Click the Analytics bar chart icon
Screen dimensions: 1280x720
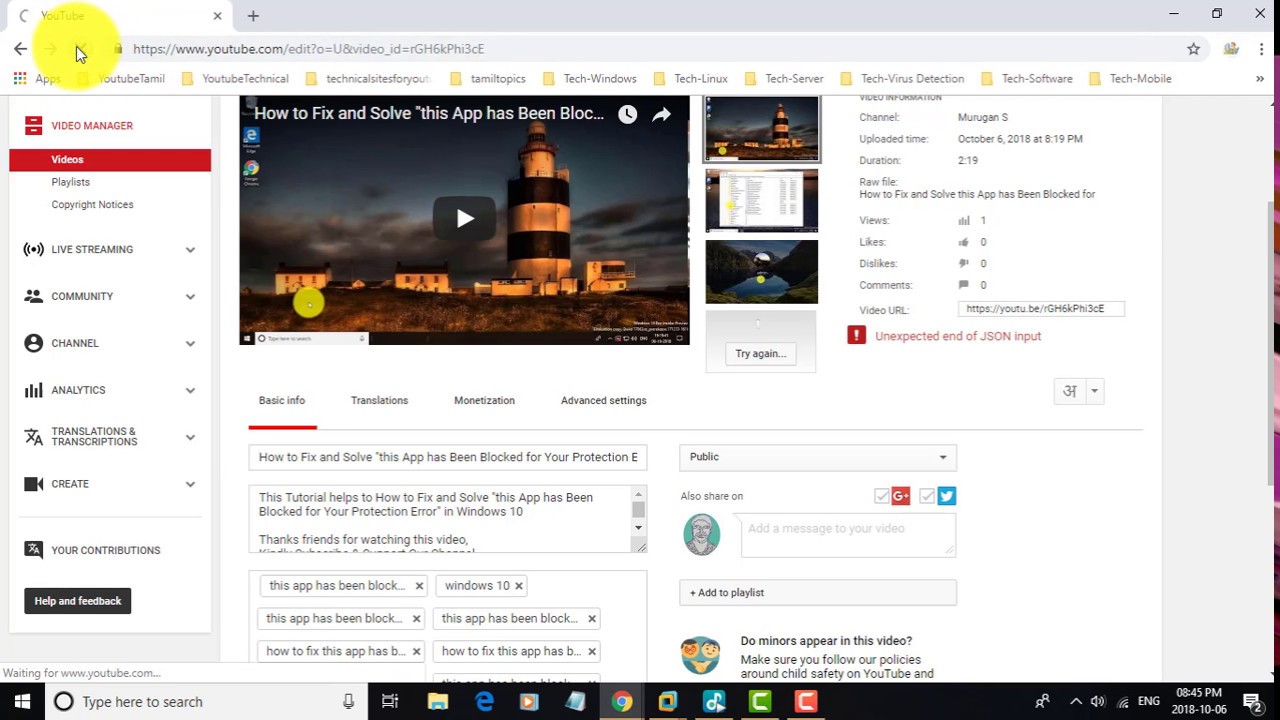click(34, 390)
